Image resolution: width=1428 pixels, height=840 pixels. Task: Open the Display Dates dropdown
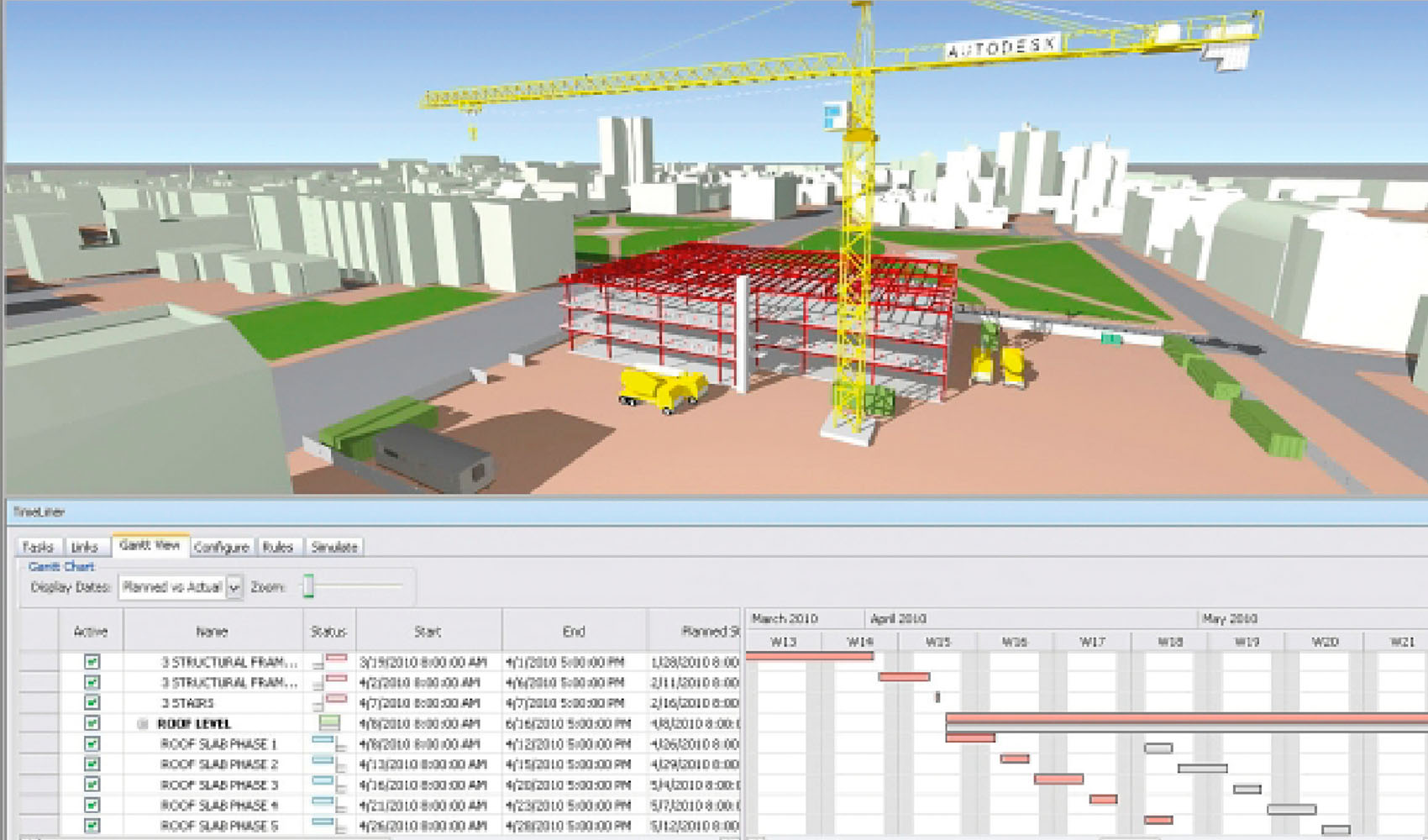[234, 587]
